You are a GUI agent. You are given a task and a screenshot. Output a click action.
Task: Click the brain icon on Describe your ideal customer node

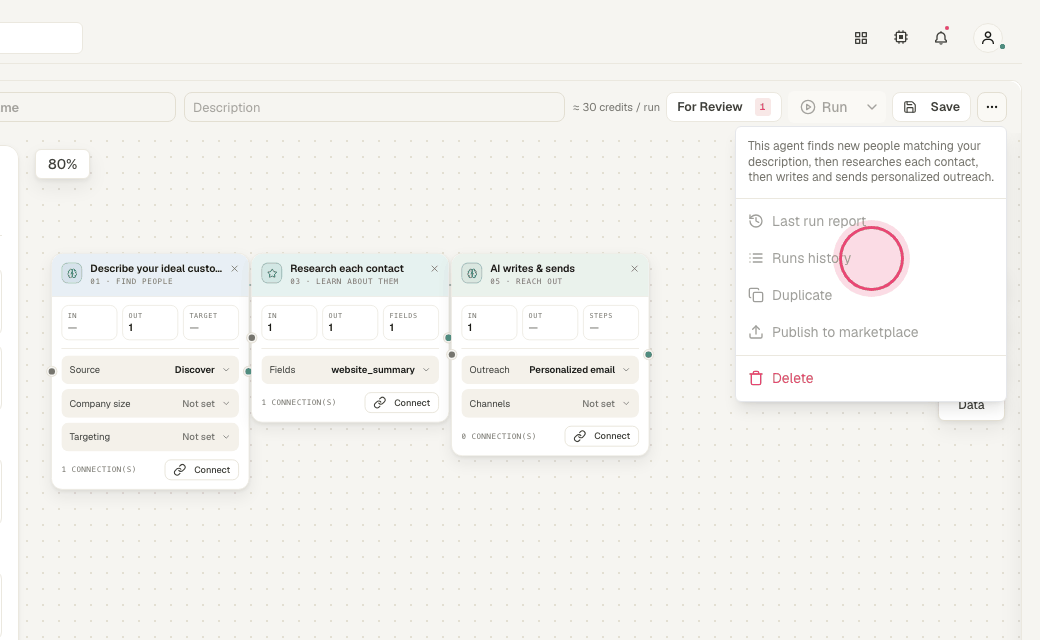tap(72, 273)
